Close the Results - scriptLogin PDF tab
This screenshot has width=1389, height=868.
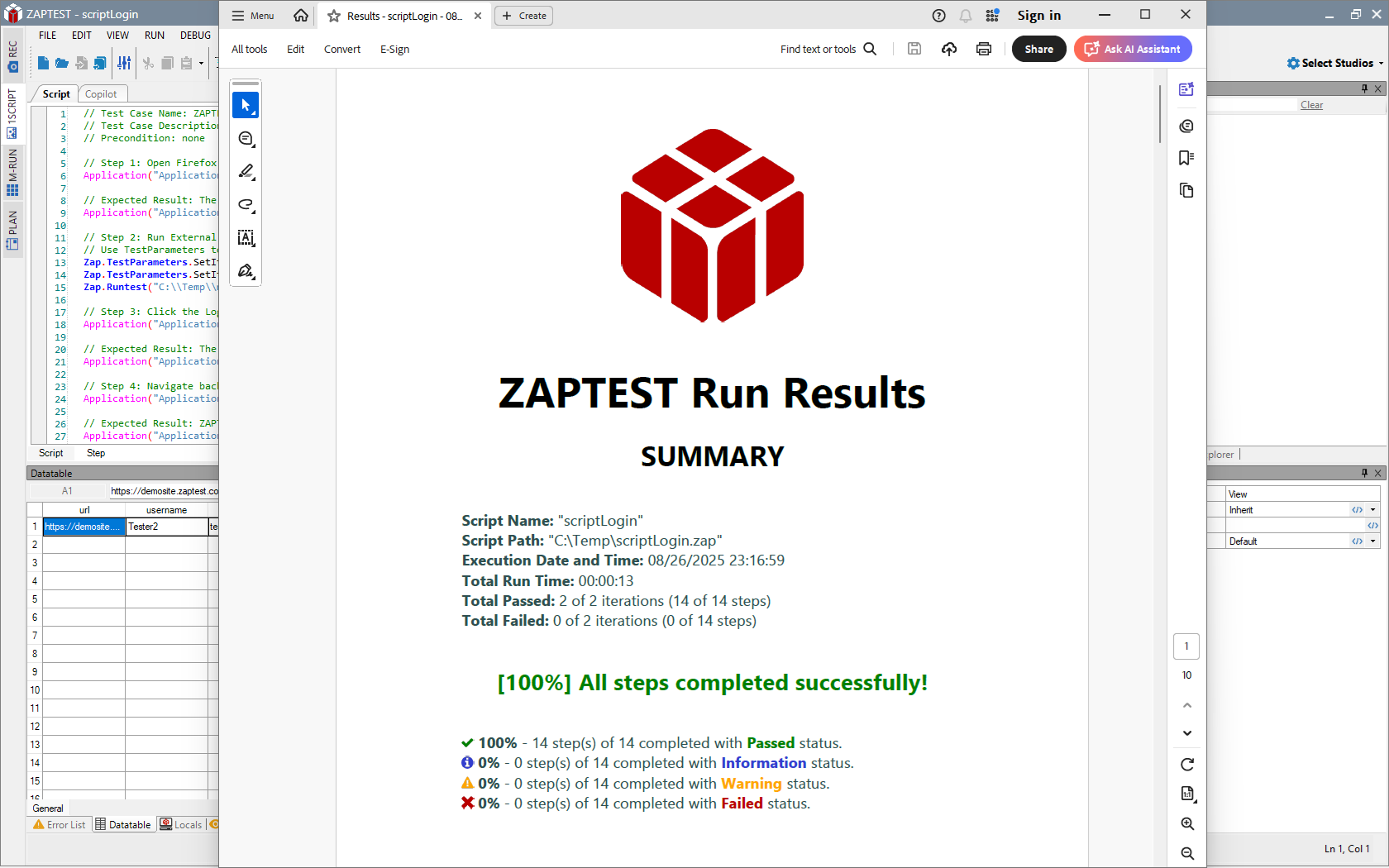click(x=478, y=16)
